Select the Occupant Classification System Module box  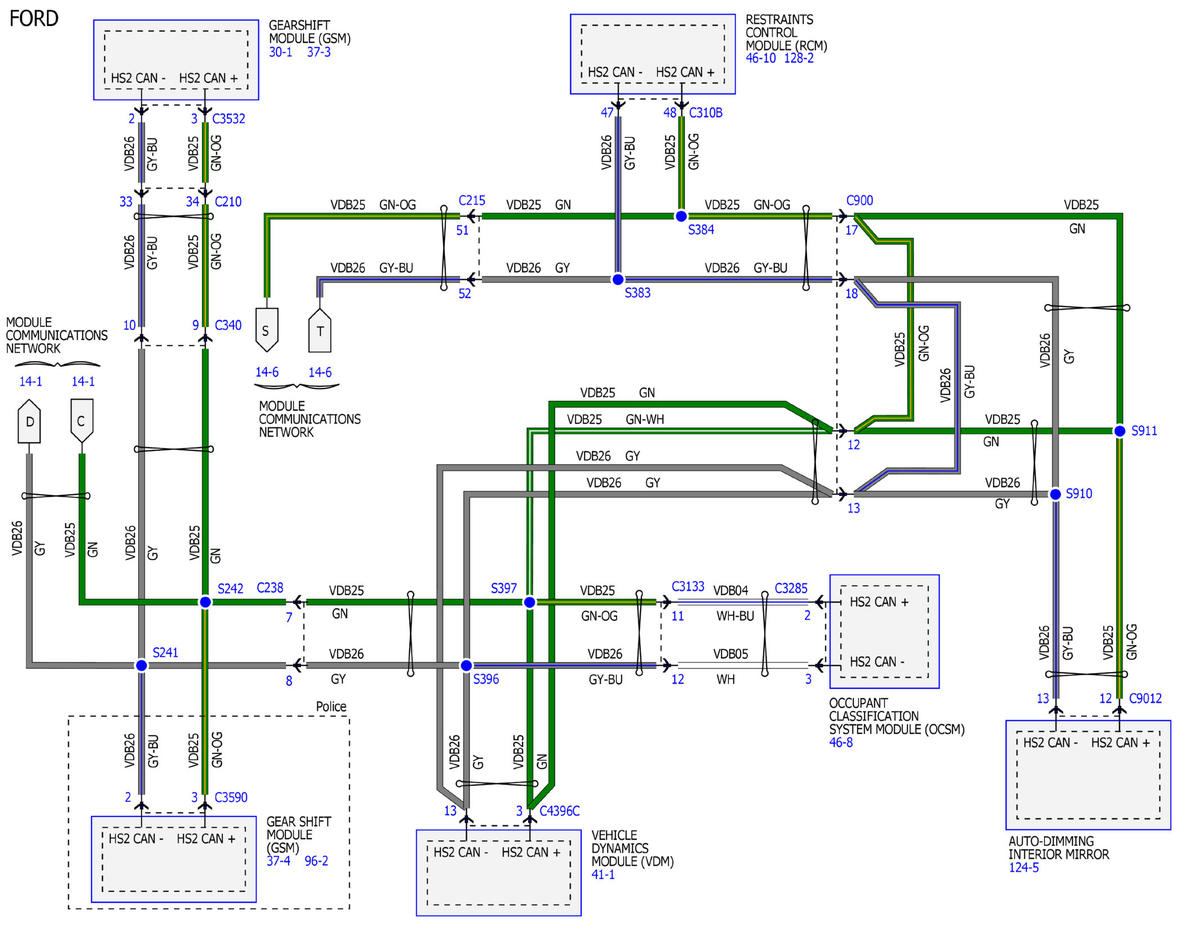(x=885, y=631)
